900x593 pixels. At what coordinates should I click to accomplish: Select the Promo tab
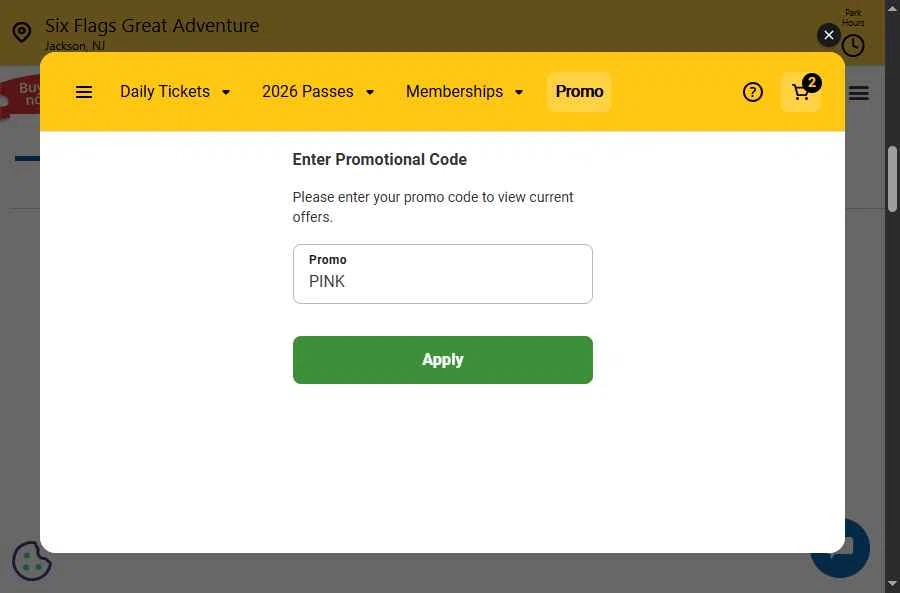coord(579,92)
